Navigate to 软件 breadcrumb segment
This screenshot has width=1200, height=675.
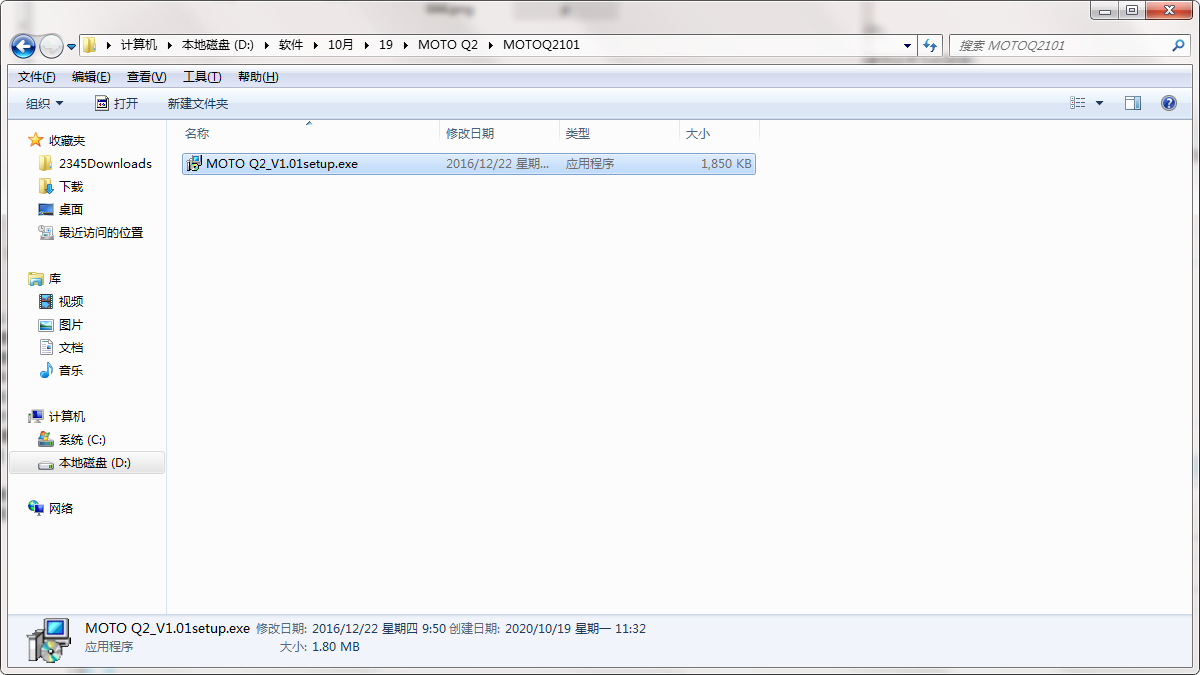click(291, 45)
